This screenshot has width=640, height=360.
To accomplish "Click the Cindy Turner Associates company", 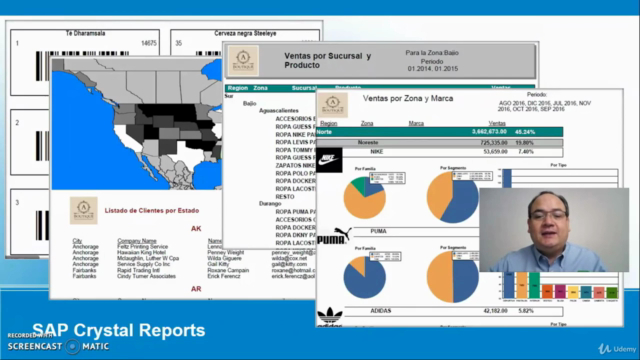I will pyautogui.click(x=146, y=276).
